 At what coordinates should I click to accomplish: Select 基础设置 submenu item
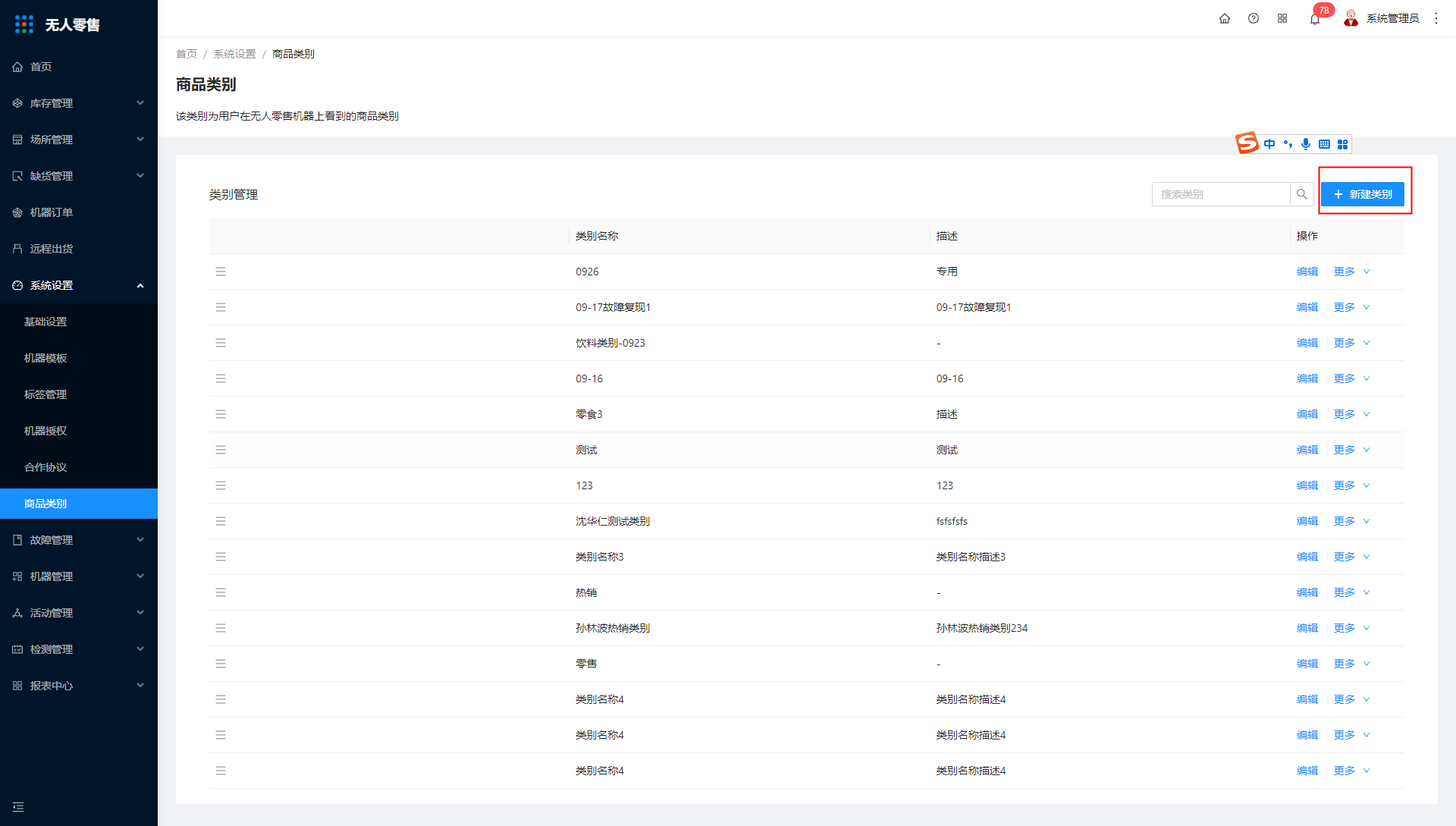79,322
